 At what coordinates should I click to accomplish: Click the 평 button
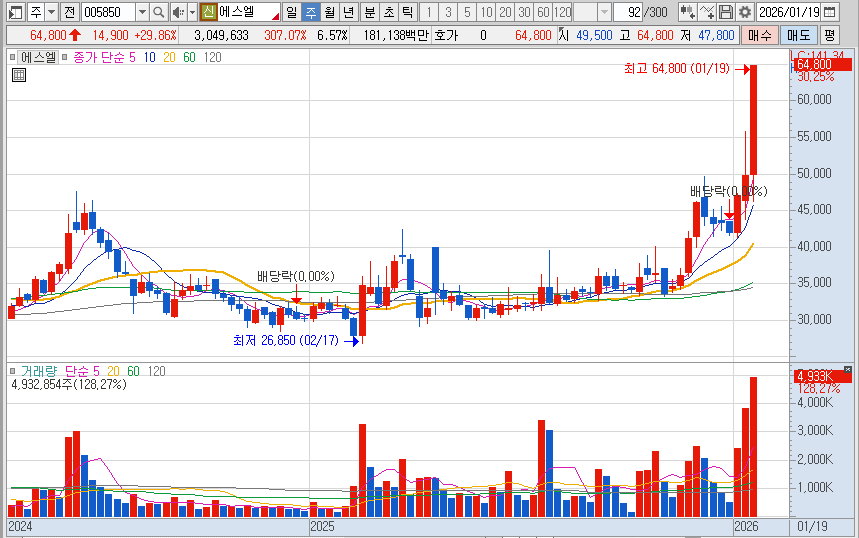coord(829,36)
